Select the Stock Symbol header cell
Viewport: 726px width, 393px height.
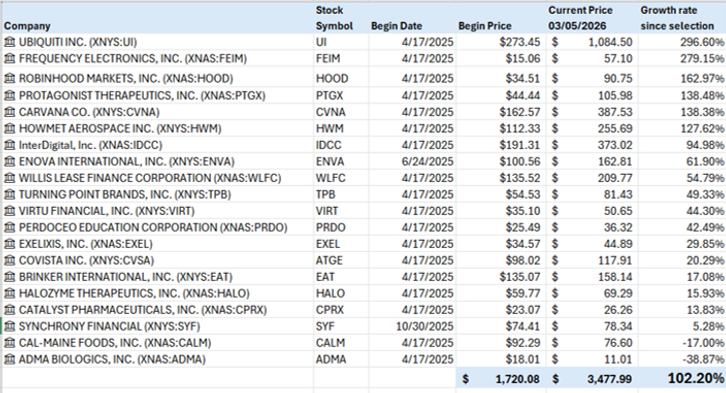tap(341, 18)
